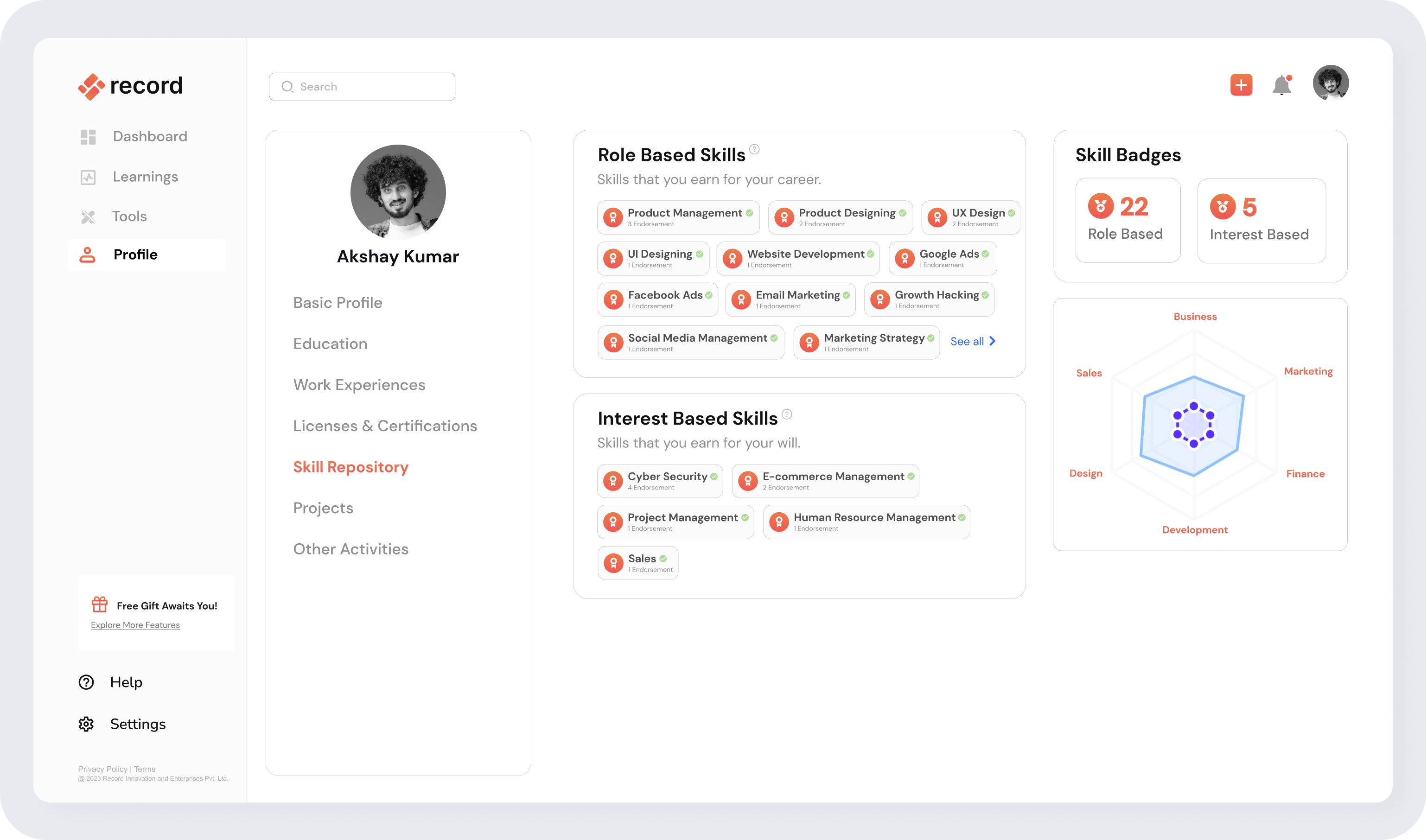1427x840 pixels.
Task: Open the notifications bell
Action: click(x=1281, y=85)
